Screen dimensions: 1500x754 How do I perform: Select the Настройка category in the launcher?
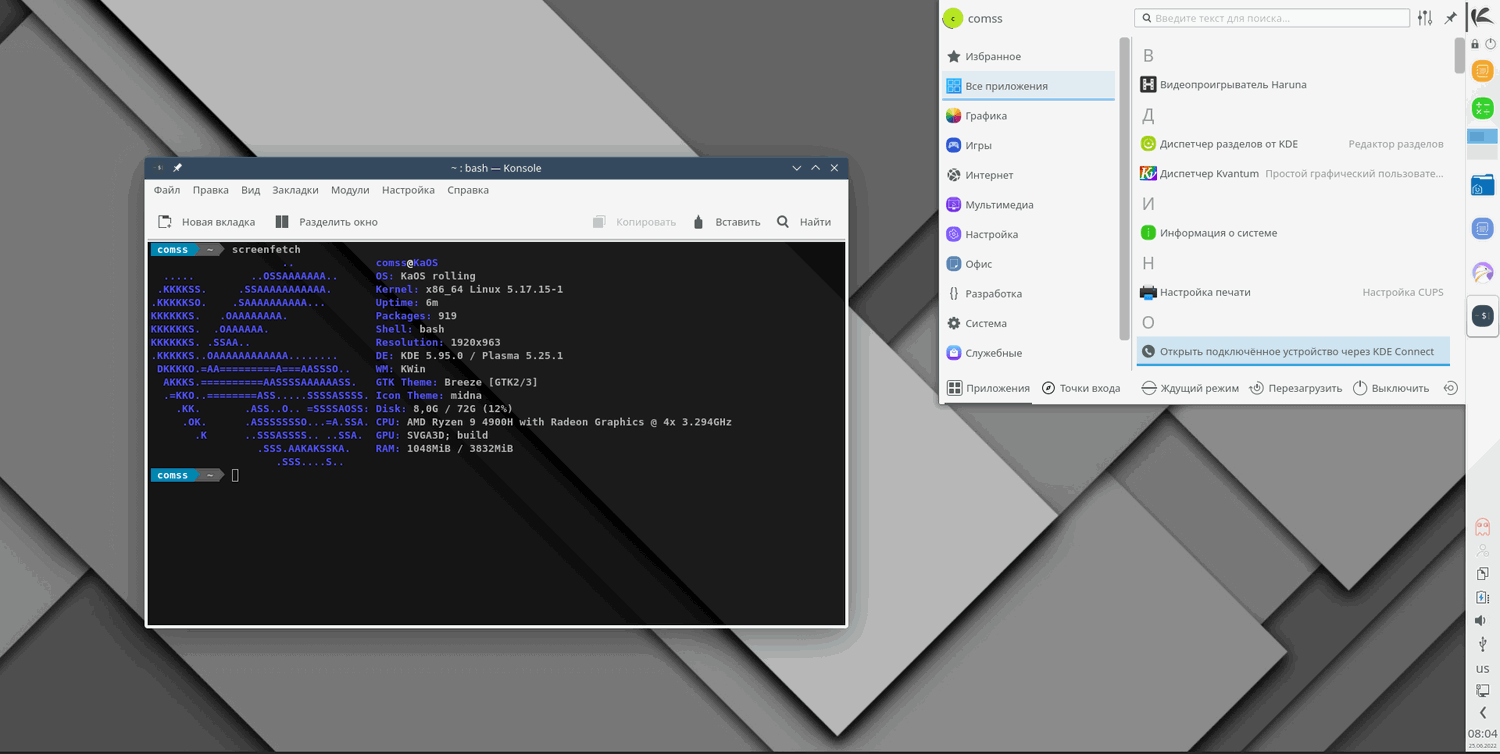pyautogui.click(x=1029, y=234)
